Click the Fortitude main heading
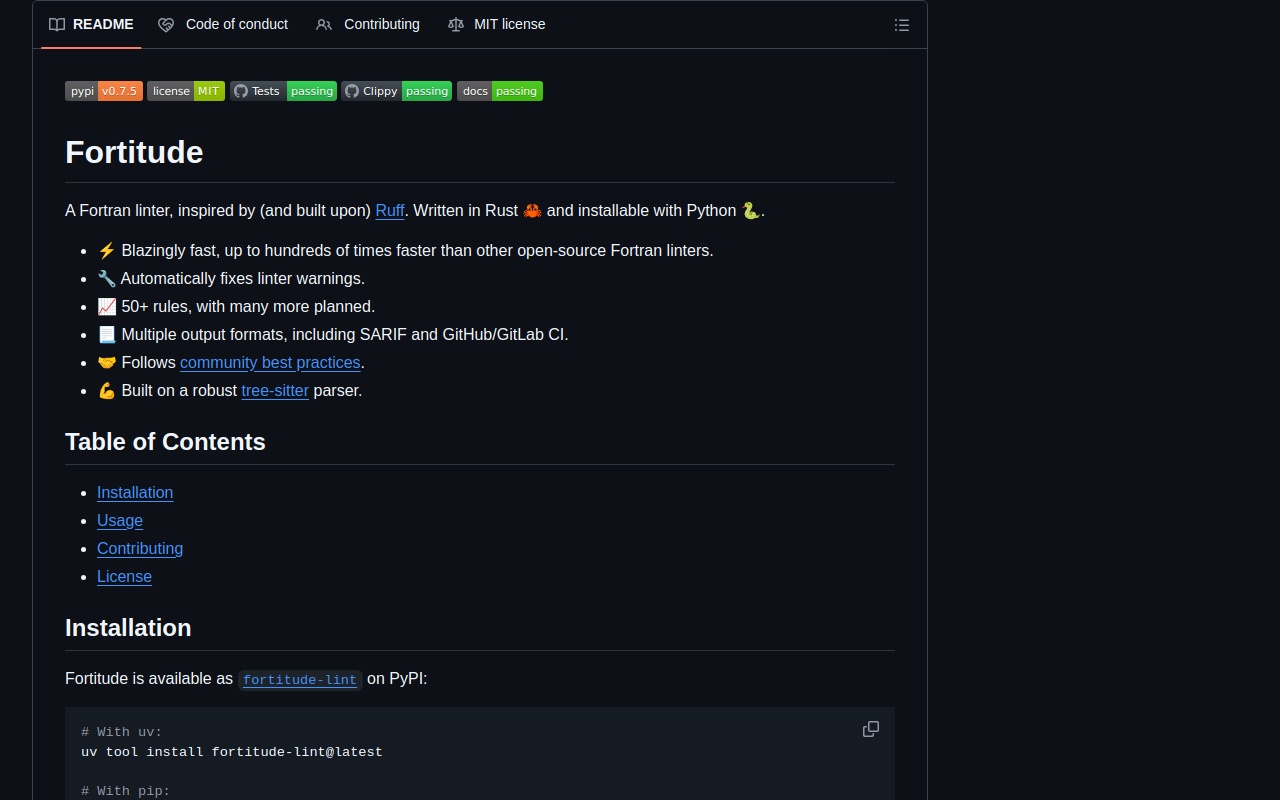The width and height of the screenshot is (1280, 800). click(134, 152)
